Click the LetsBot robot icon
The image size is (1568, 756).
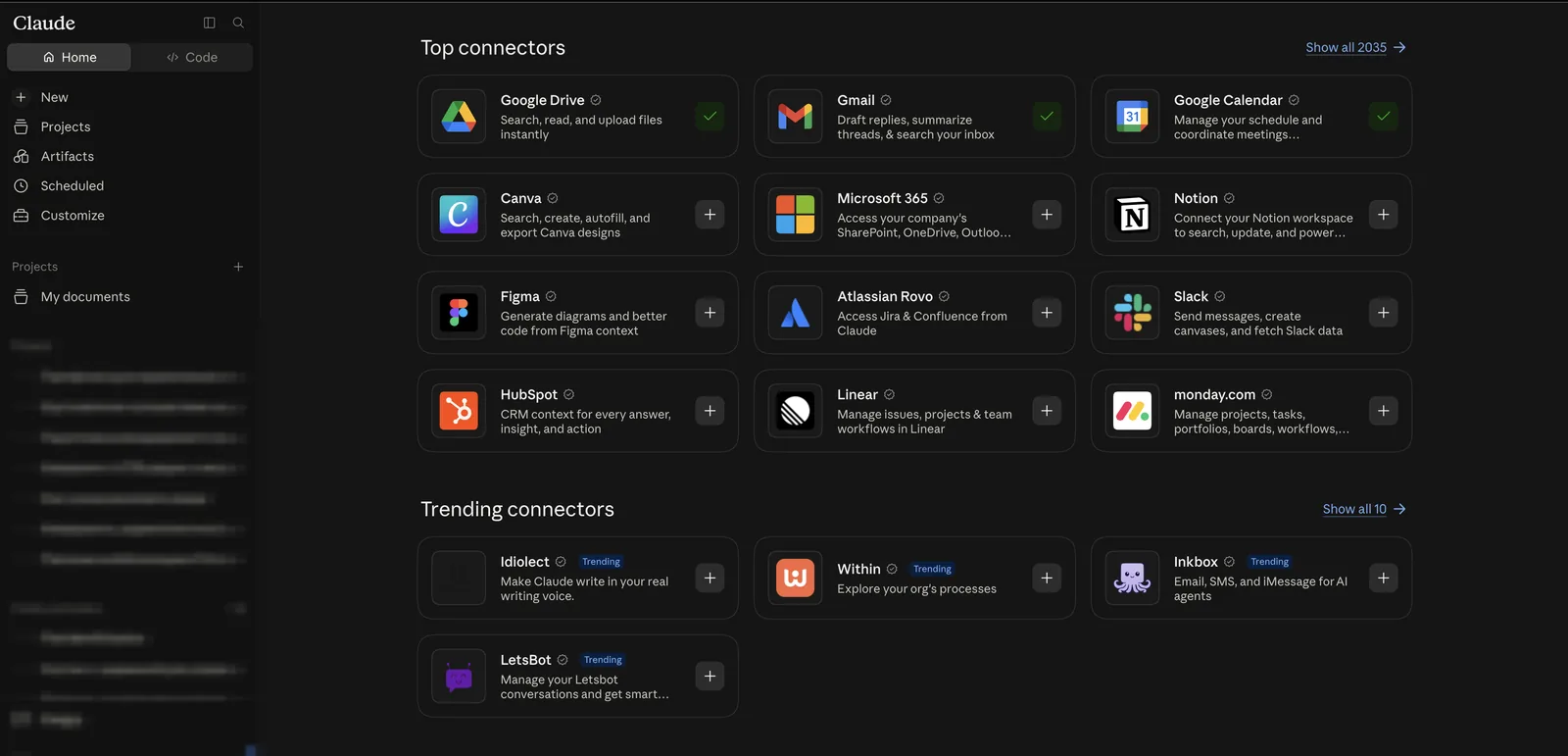[x=459, y=676]
